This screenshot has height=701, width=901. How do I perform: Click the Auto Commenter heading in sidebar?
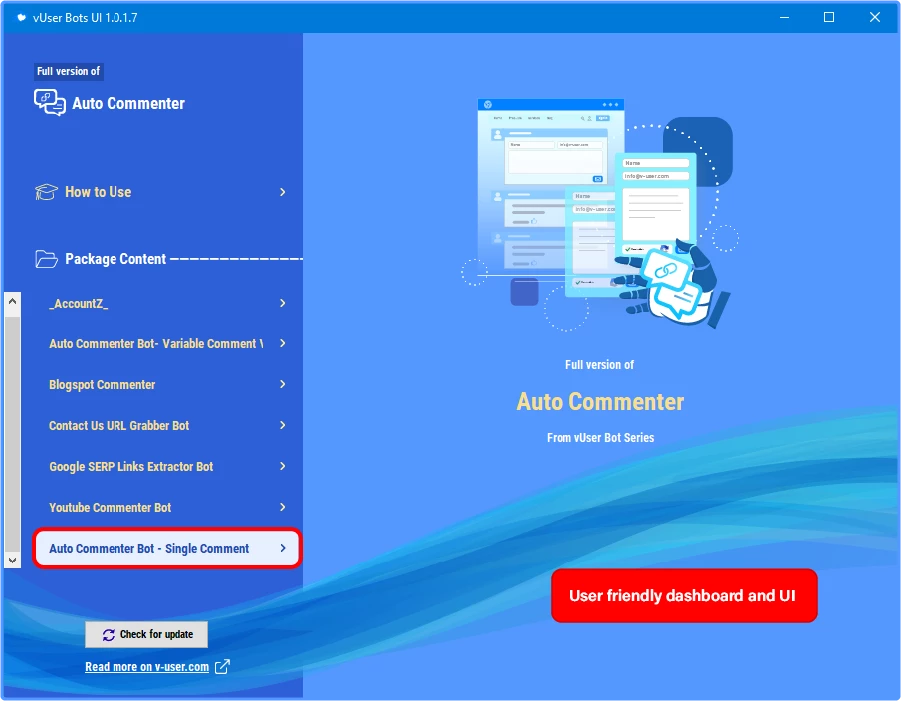coord(128,103)
